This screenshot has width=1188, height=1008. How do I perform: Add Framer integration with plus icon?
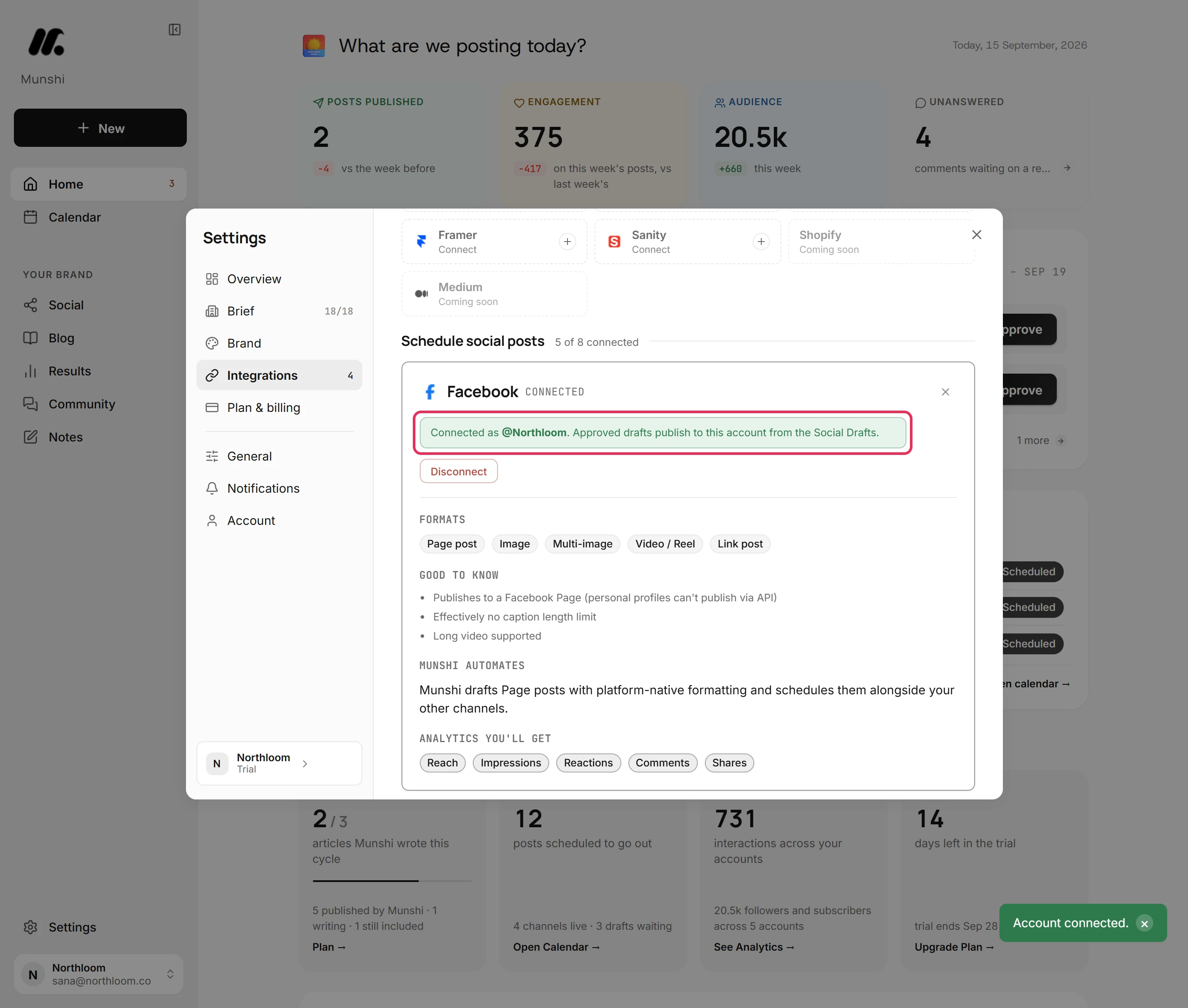[567, 242]
